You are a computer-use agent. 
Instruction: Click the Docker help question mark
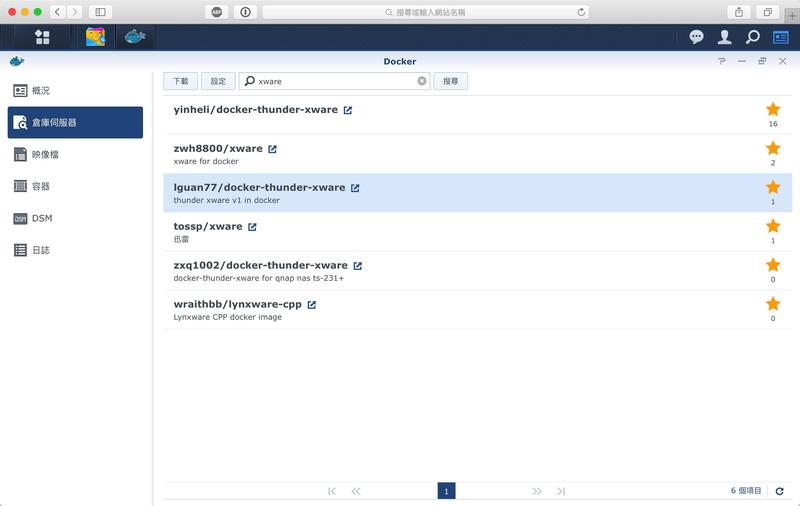click(x=721, y=61)
